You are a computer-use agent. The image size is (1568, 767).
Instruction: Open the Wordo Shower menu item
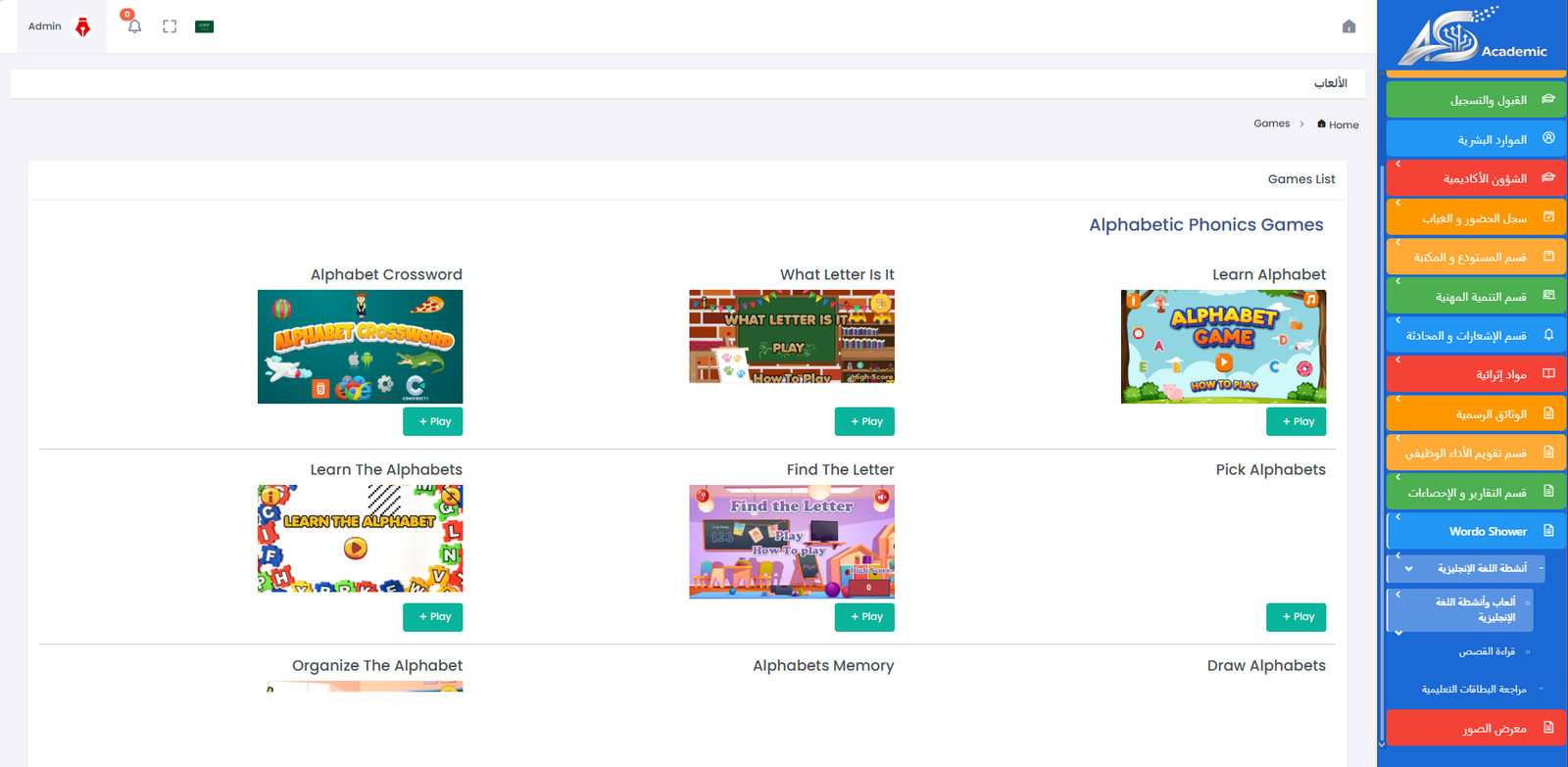1476,531
